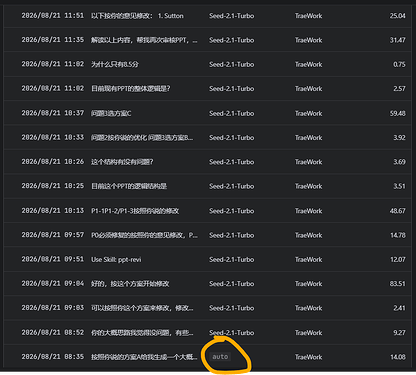Select the timestamp 2026/08/21 09:03
Image resolution: width=416 pixels, height=375 pixels.
[x=53, y=308]
